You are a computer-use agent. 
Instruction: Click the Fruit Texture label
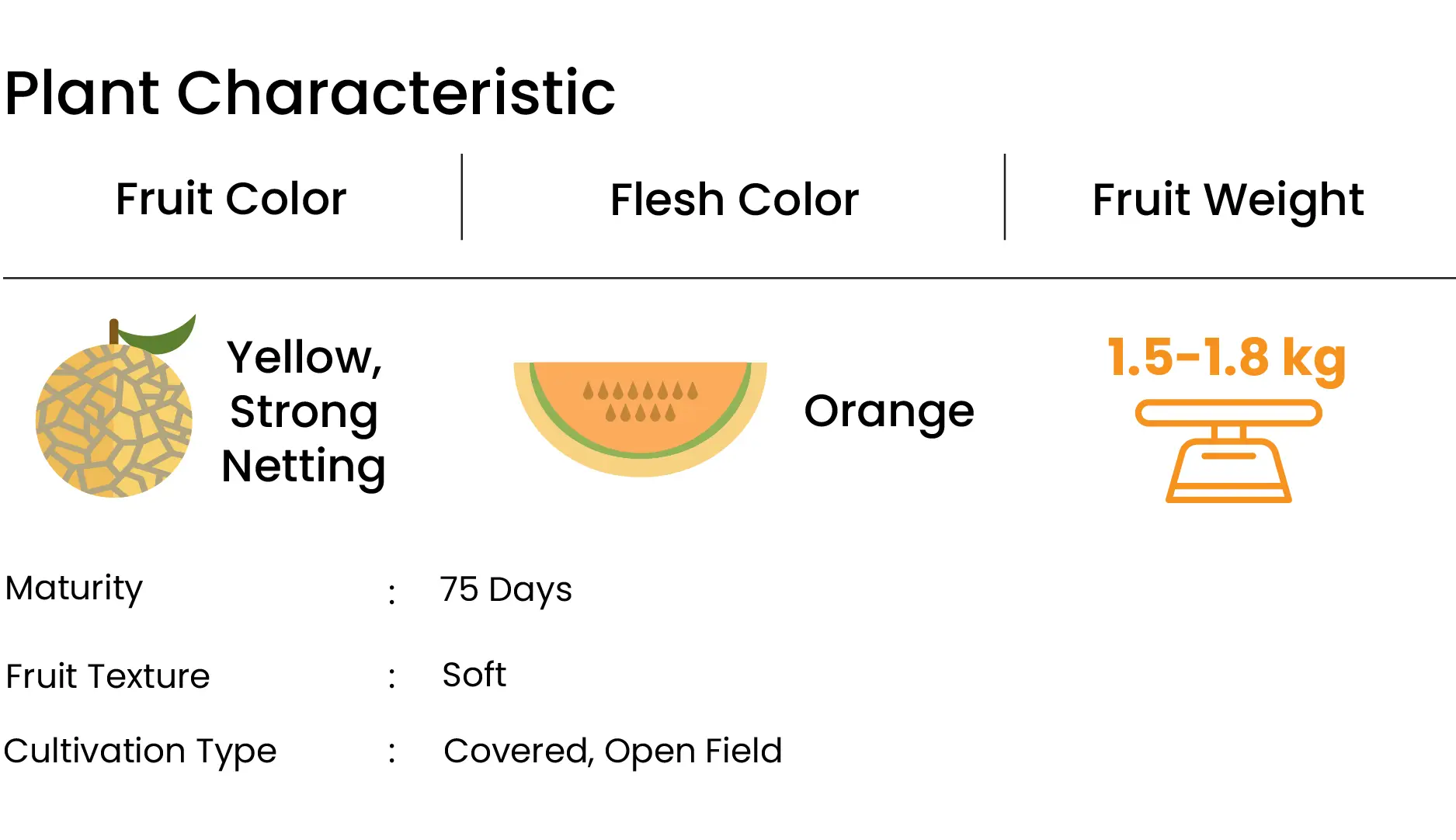[108, 676]
